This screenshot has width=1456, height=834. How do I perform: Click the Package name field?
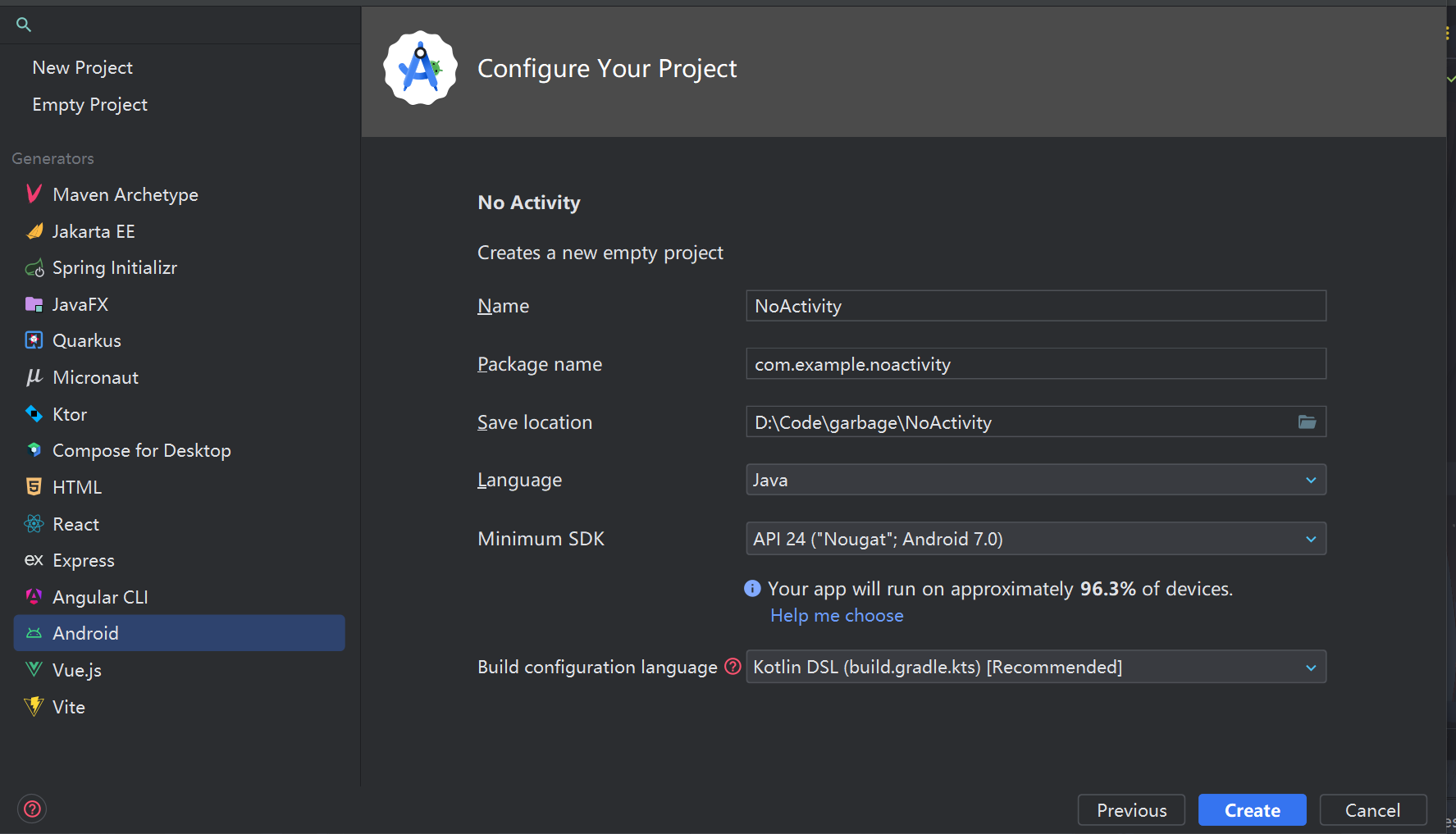coord(1036,364)
